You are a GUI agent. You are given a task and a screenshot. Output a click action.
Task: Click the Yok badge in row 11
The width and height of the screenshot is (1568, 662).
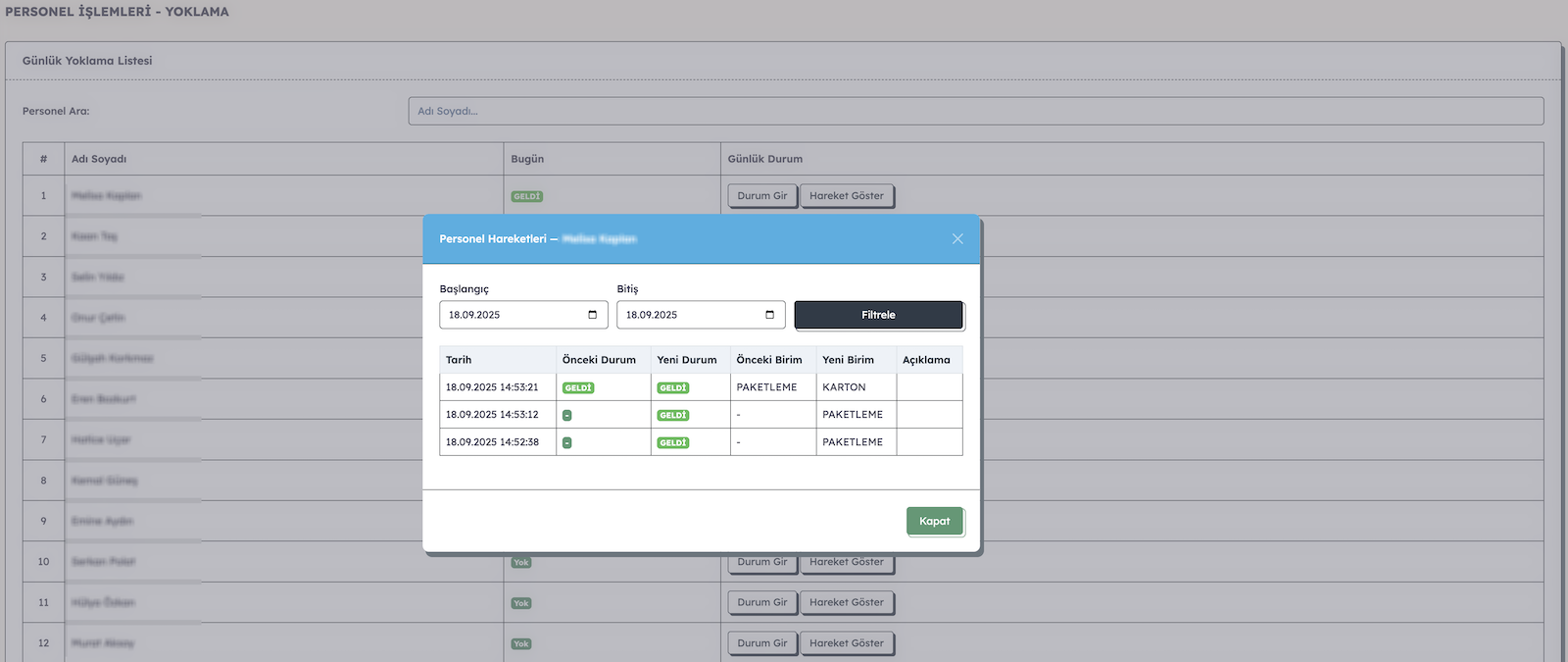521,603
